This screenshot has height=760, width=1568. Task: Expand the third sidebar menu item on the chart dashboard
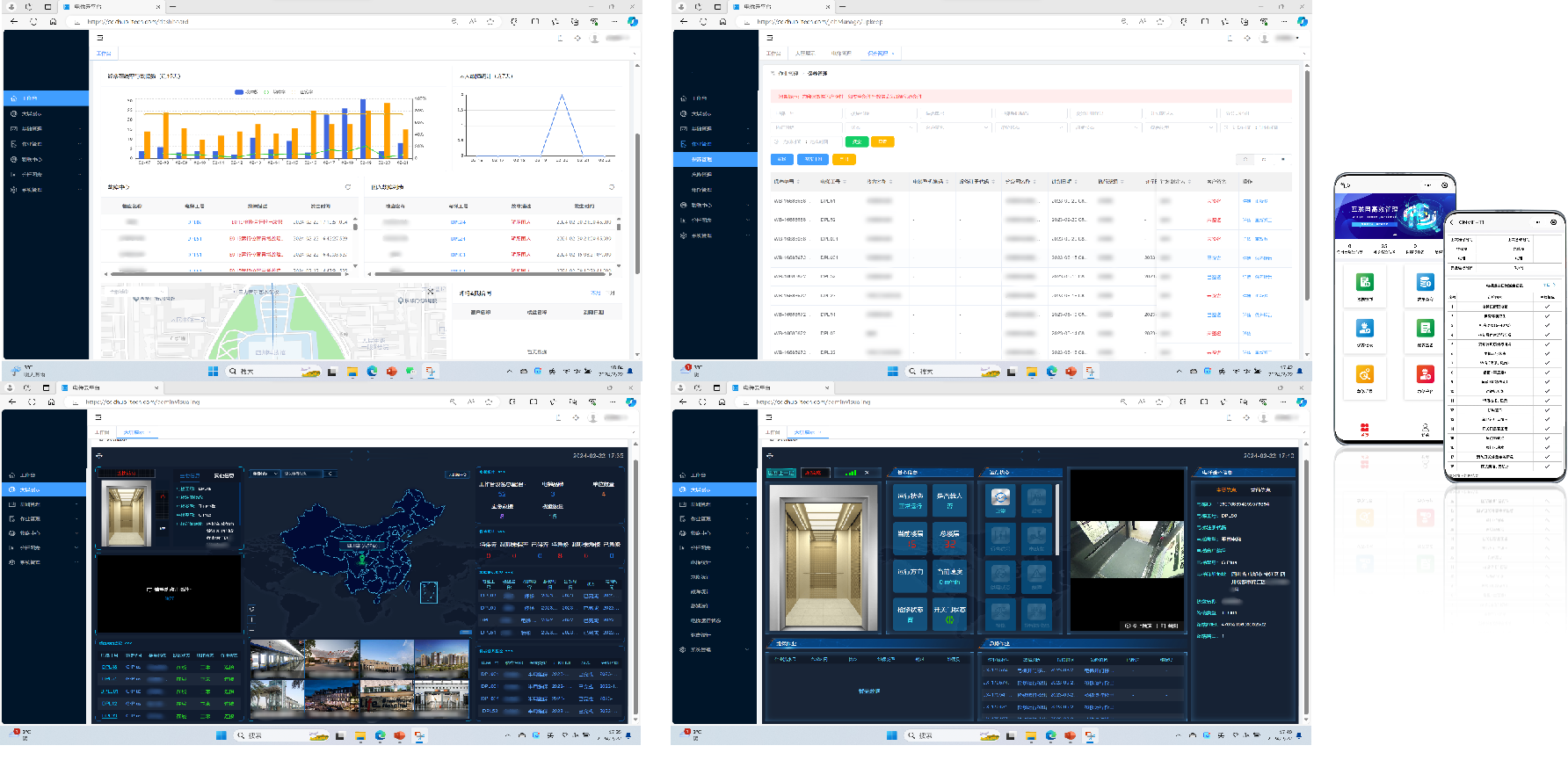click(44, 128)
